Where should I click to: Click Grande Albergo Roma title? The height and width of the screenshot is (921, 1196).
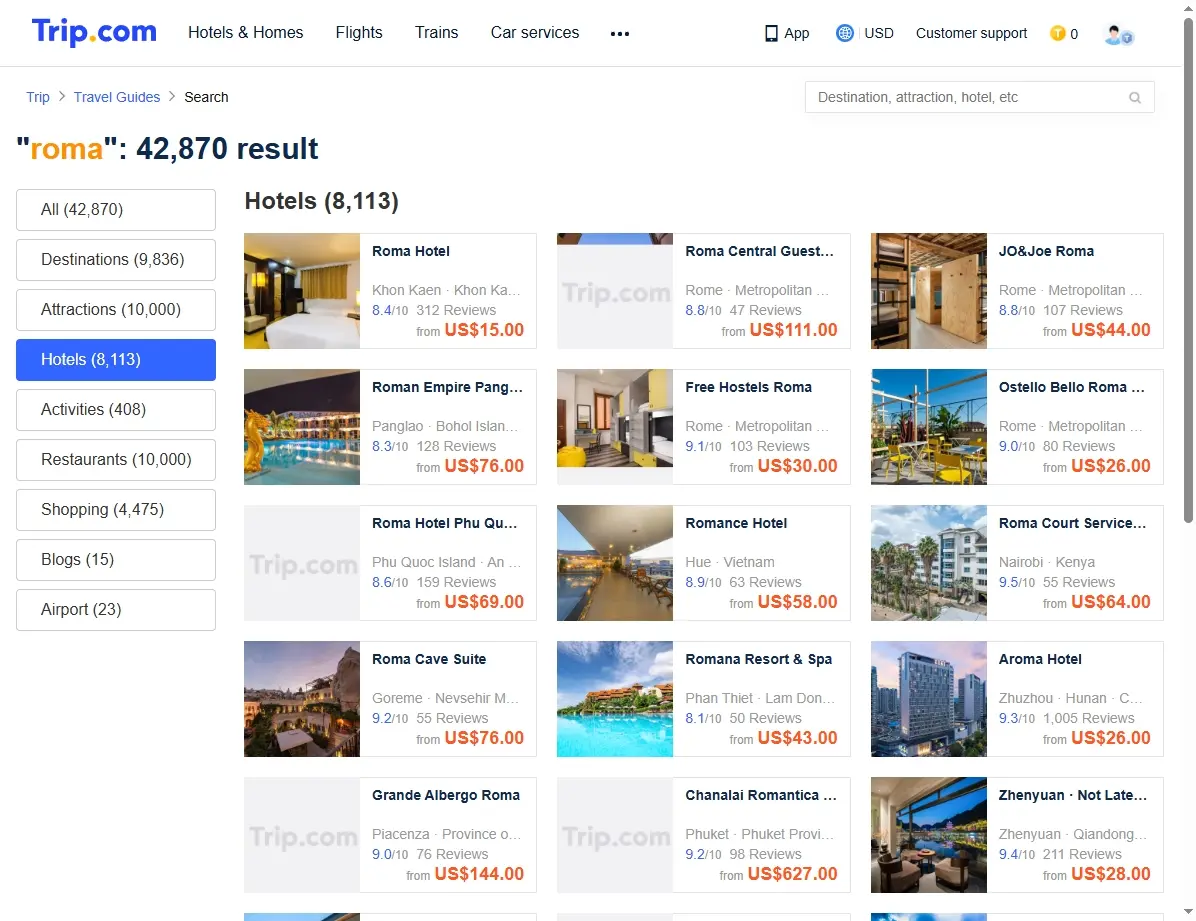point(445,794)
